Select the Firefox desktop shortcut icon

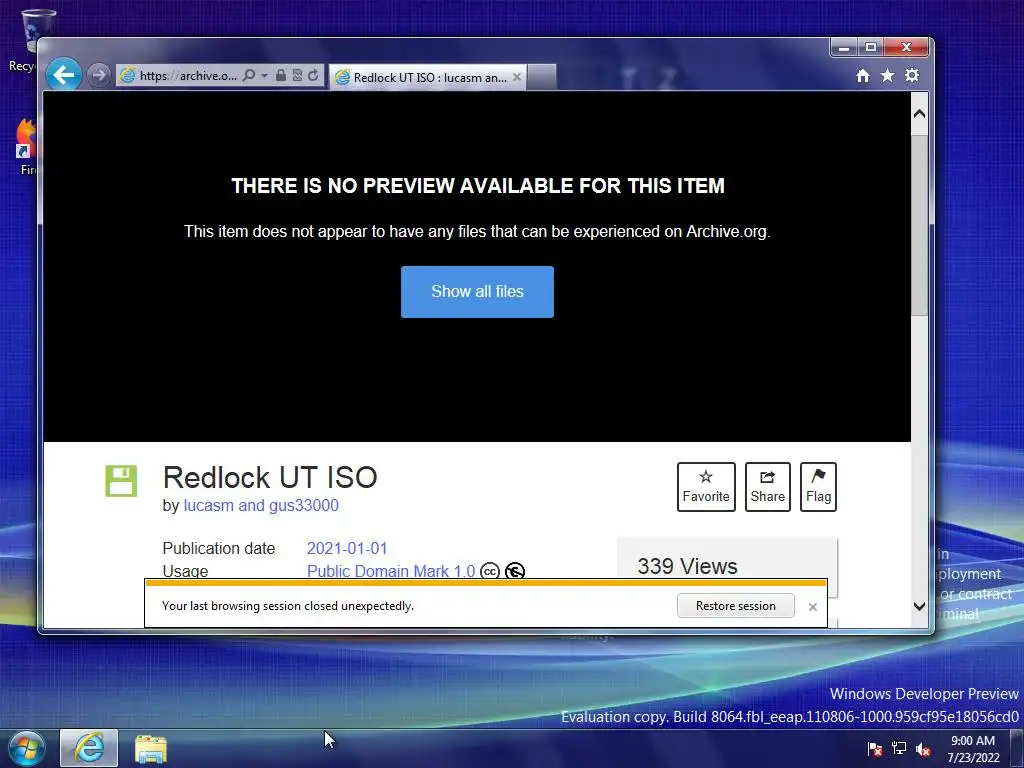pos(26,147)
